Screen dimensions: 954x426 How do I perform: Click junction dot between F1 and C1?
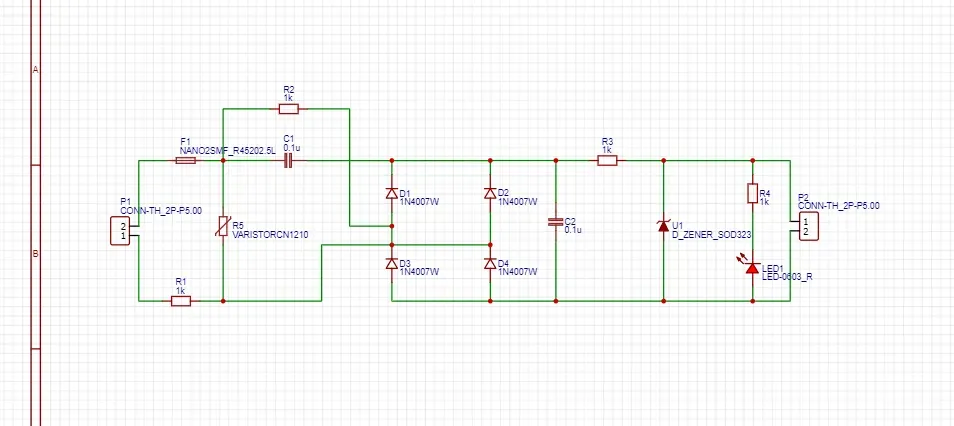[x=223, y=161]
